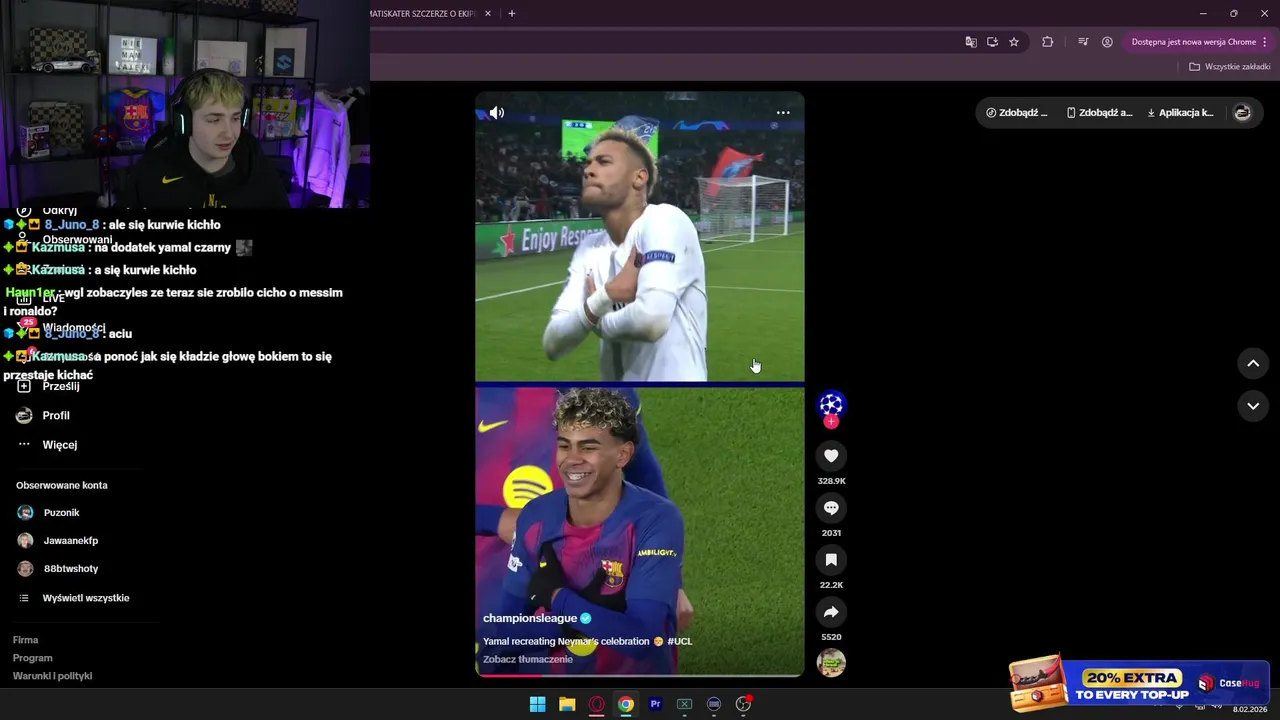This screenshot has width=1280, height=720.
Task: Click Haun1er username in chat overlay
Action: pos(31,293)
